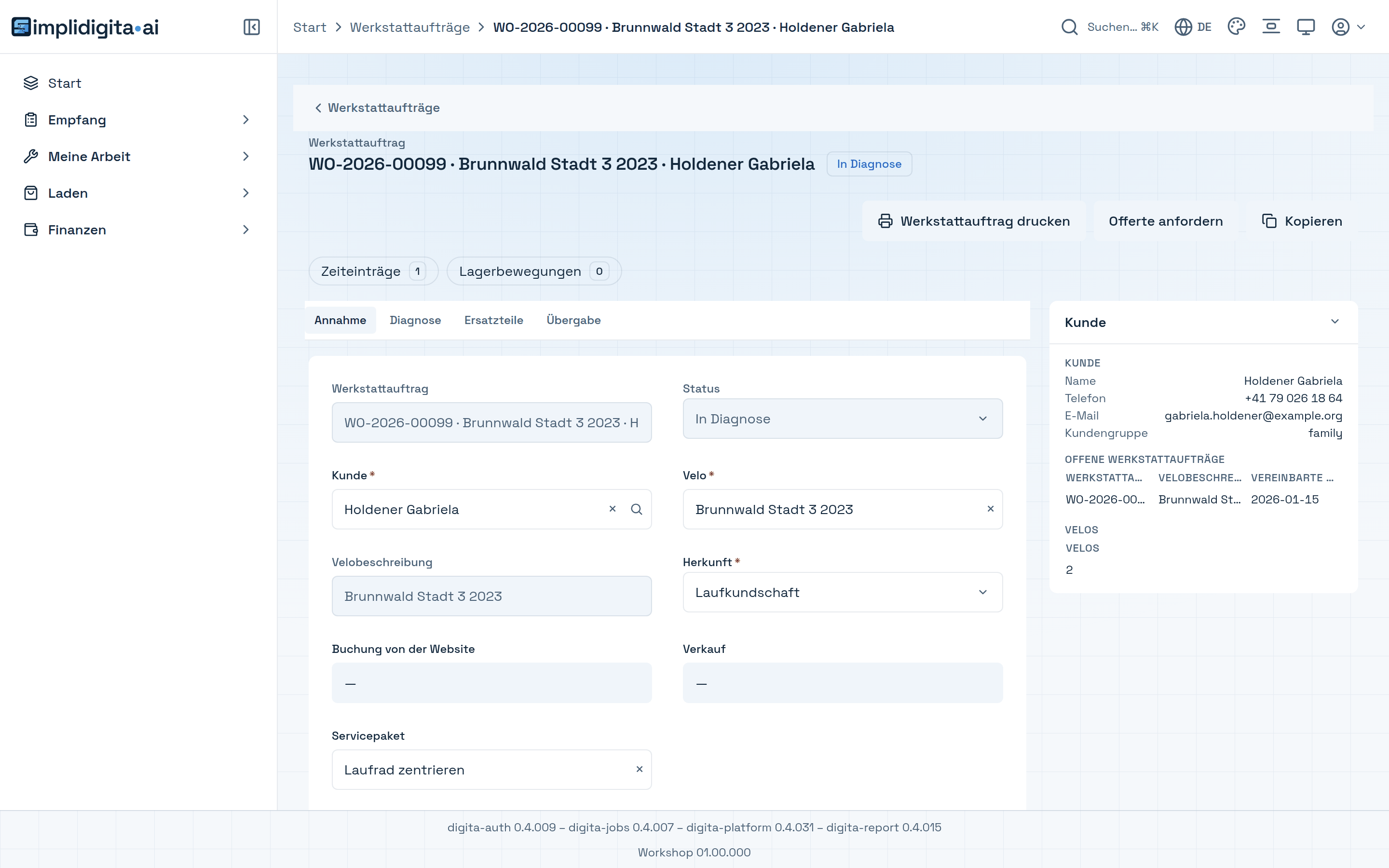Clear the Servicepaket Laufrad zentrieren value
1389x868 pixels.
[640, 769]
